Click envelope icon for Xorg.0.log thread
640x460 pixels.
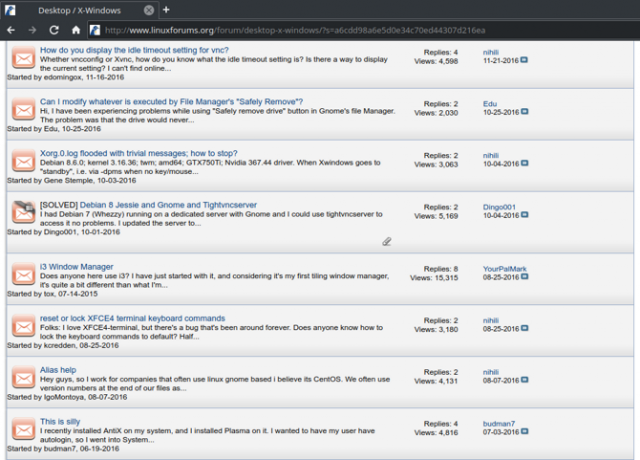tap(23, 161)
